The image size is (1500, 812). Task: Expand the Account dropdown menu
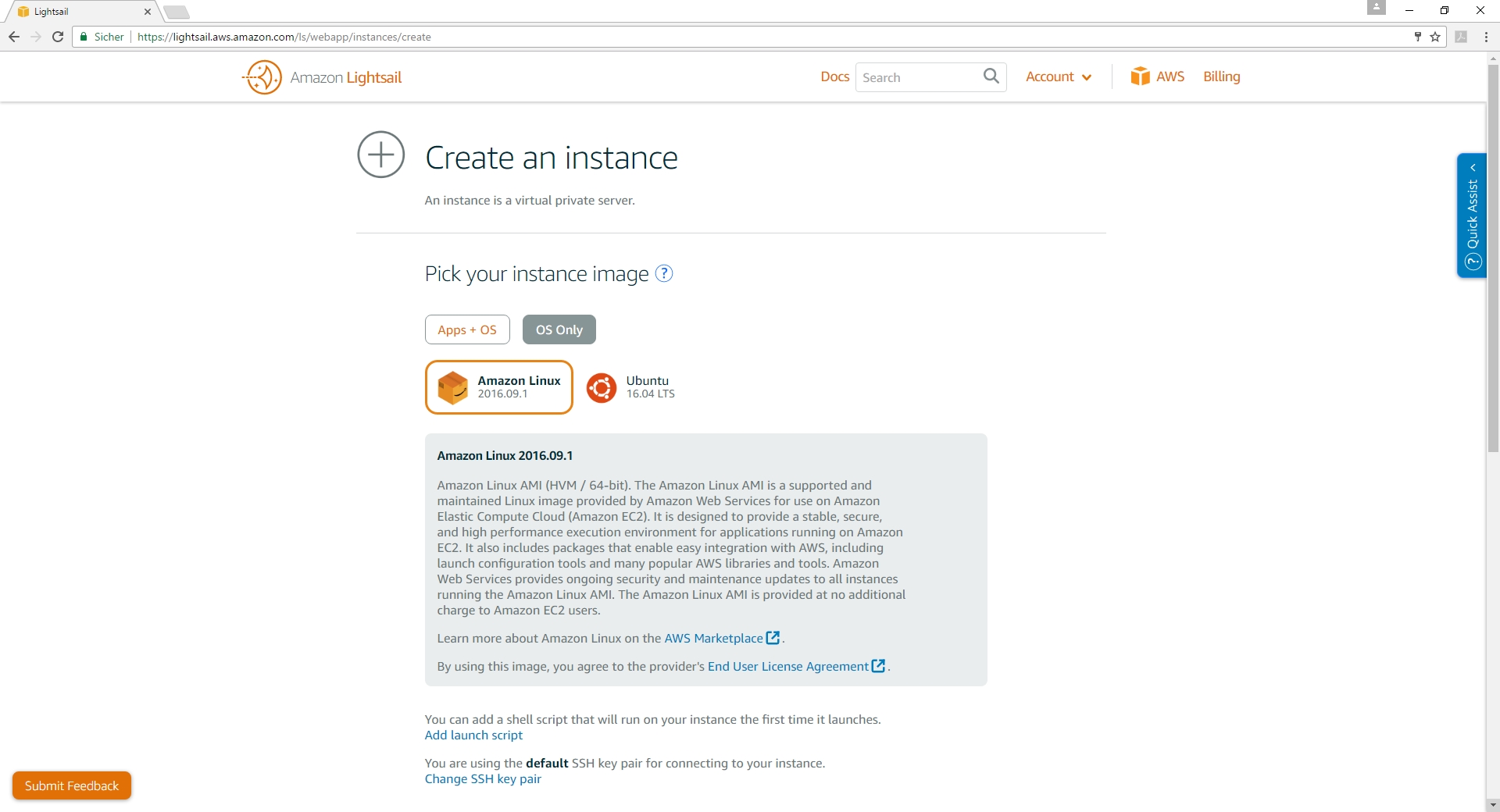point(1059,77)
